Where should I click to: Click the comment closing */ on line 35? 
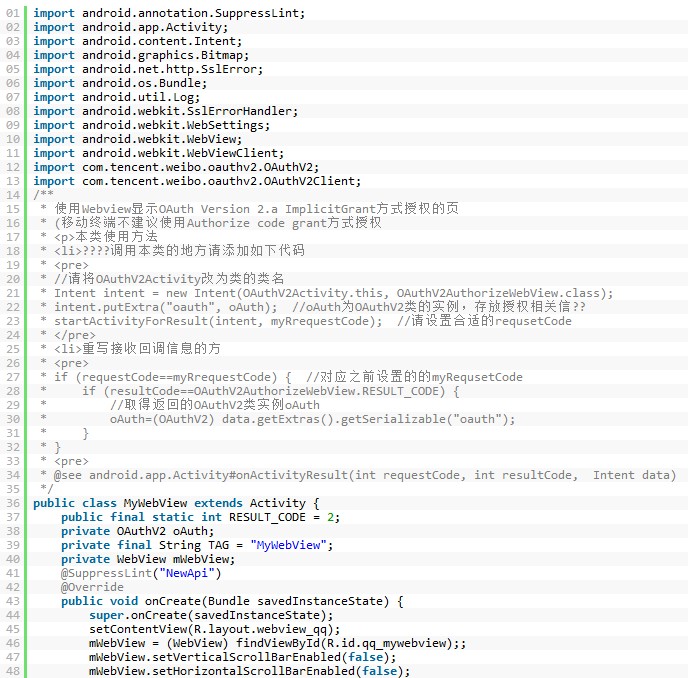pyautogui.click(x=47, y=489)
